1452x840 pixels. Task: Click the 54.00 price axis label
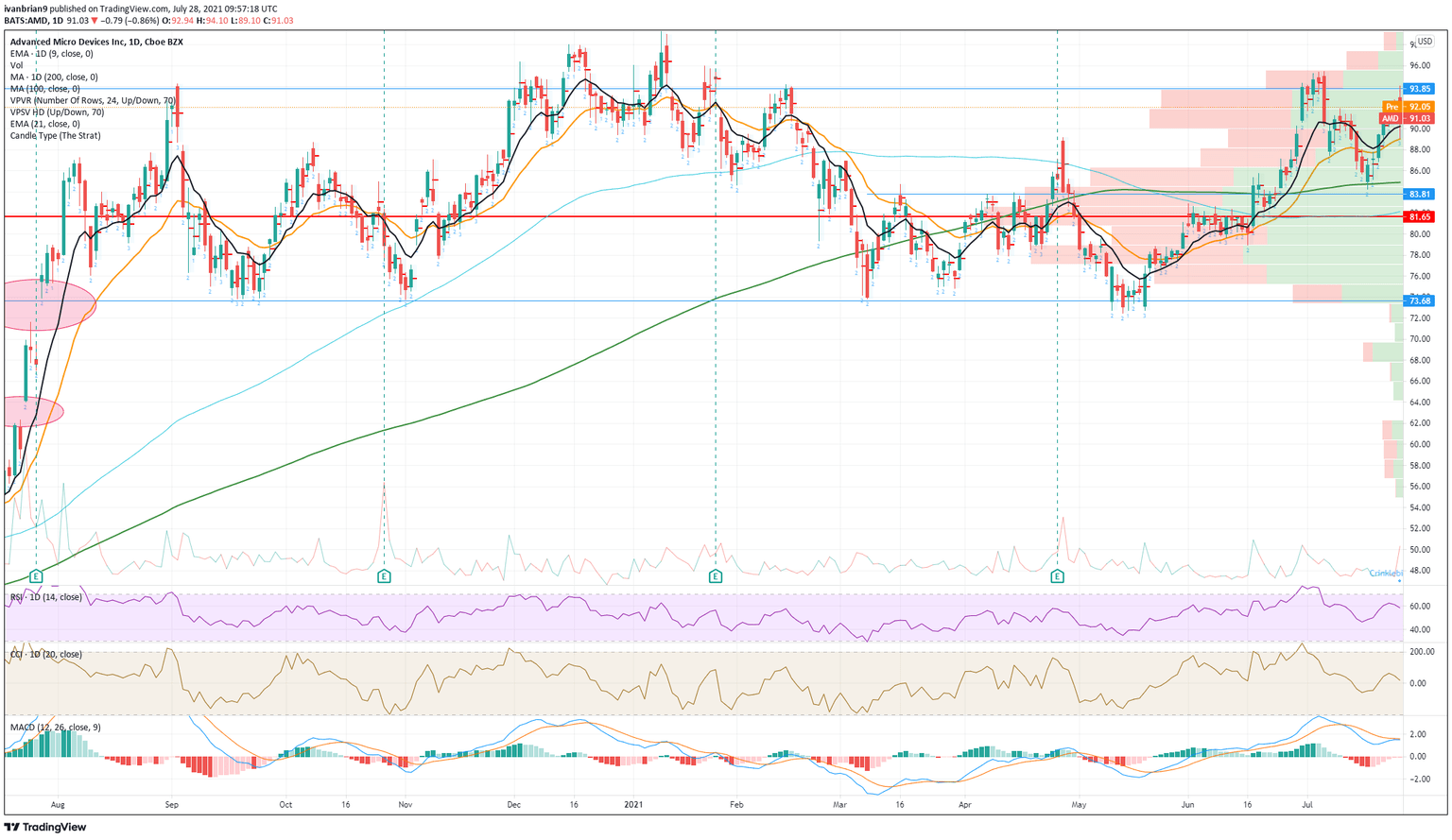point(1421,507)
